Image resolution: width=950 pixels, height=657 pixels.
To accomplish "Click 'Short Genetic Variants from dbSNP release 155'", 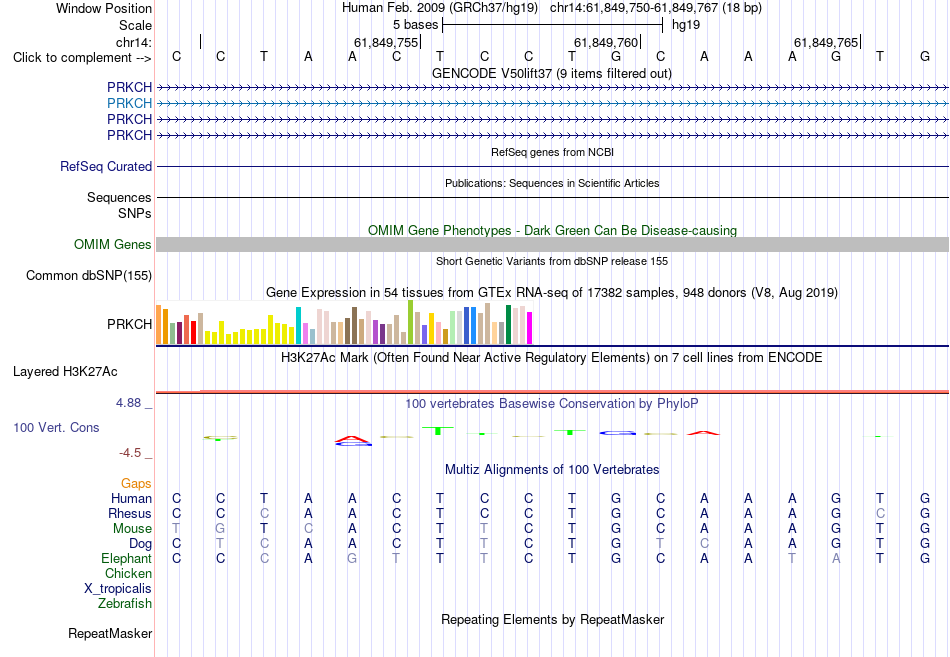I will (551, 261).
